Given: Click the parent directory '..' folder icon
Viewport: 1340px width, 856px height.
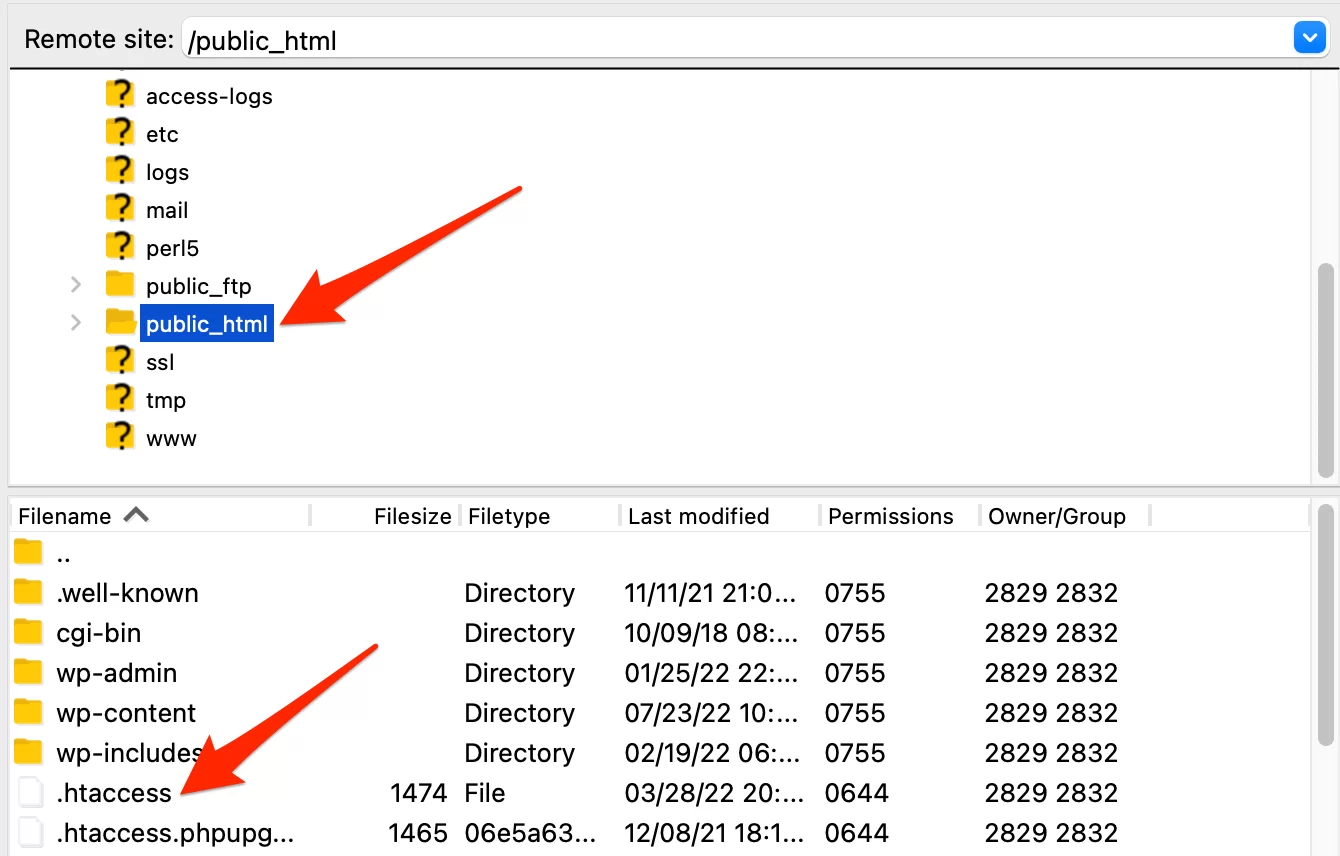Looking at the screenshot, I should (29, 552).
